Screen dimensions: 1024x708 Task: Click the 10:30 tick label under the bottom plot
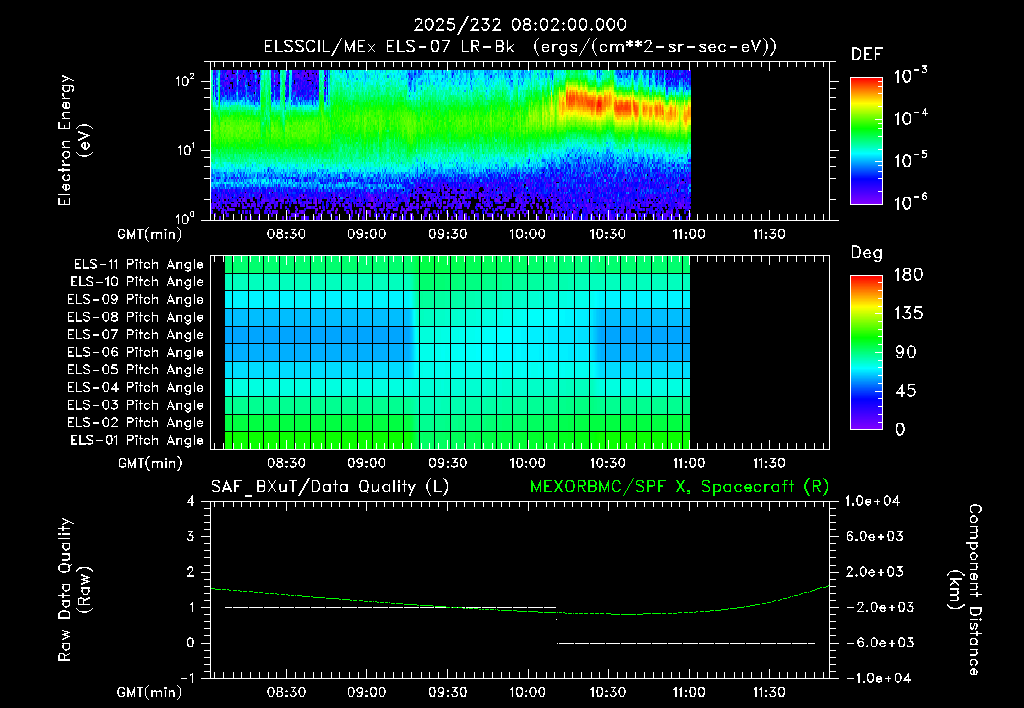[608, 692]
